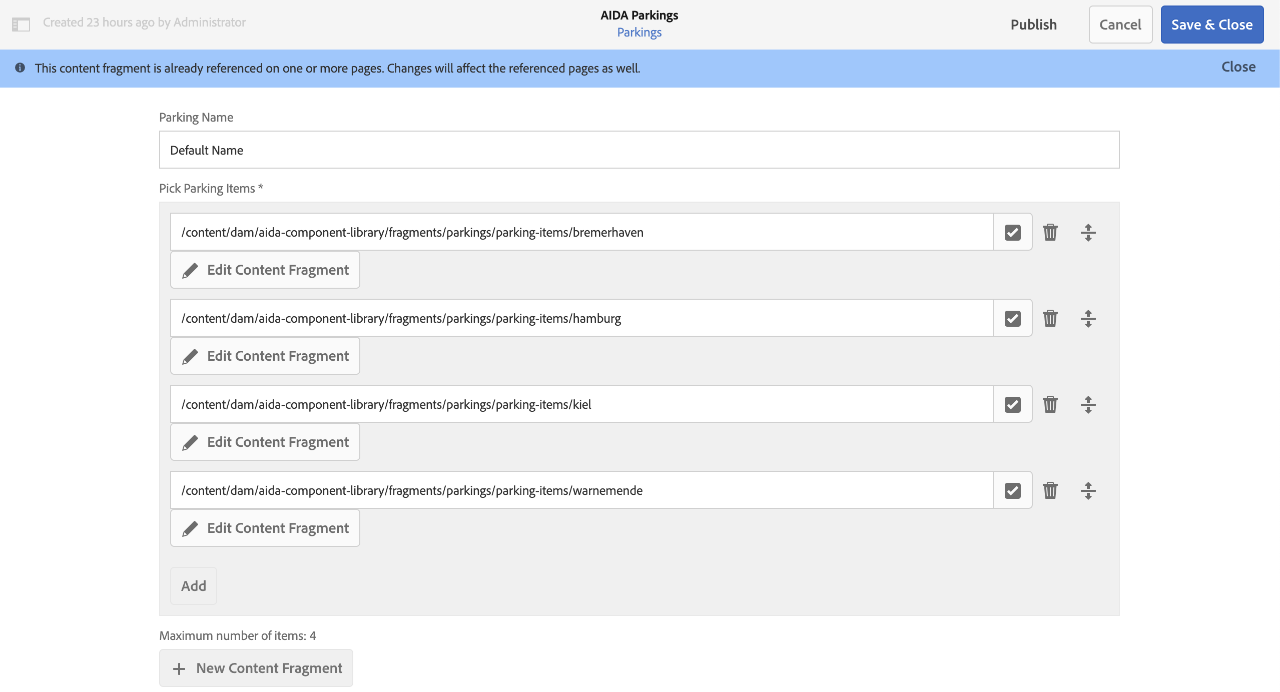Delete the hamburg parking item

1050,318
